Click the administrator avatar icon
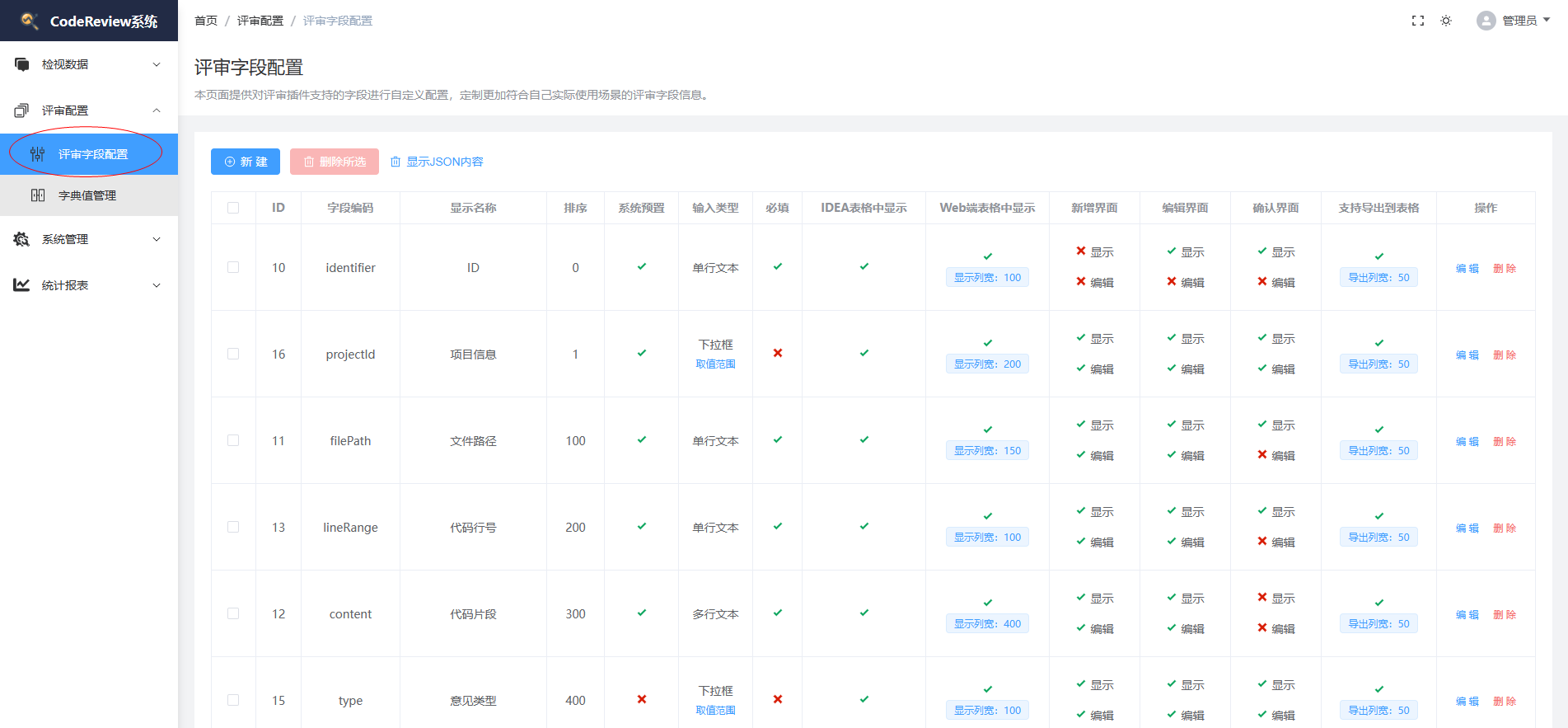1568x728 pixels. [x=1486, y=21]
